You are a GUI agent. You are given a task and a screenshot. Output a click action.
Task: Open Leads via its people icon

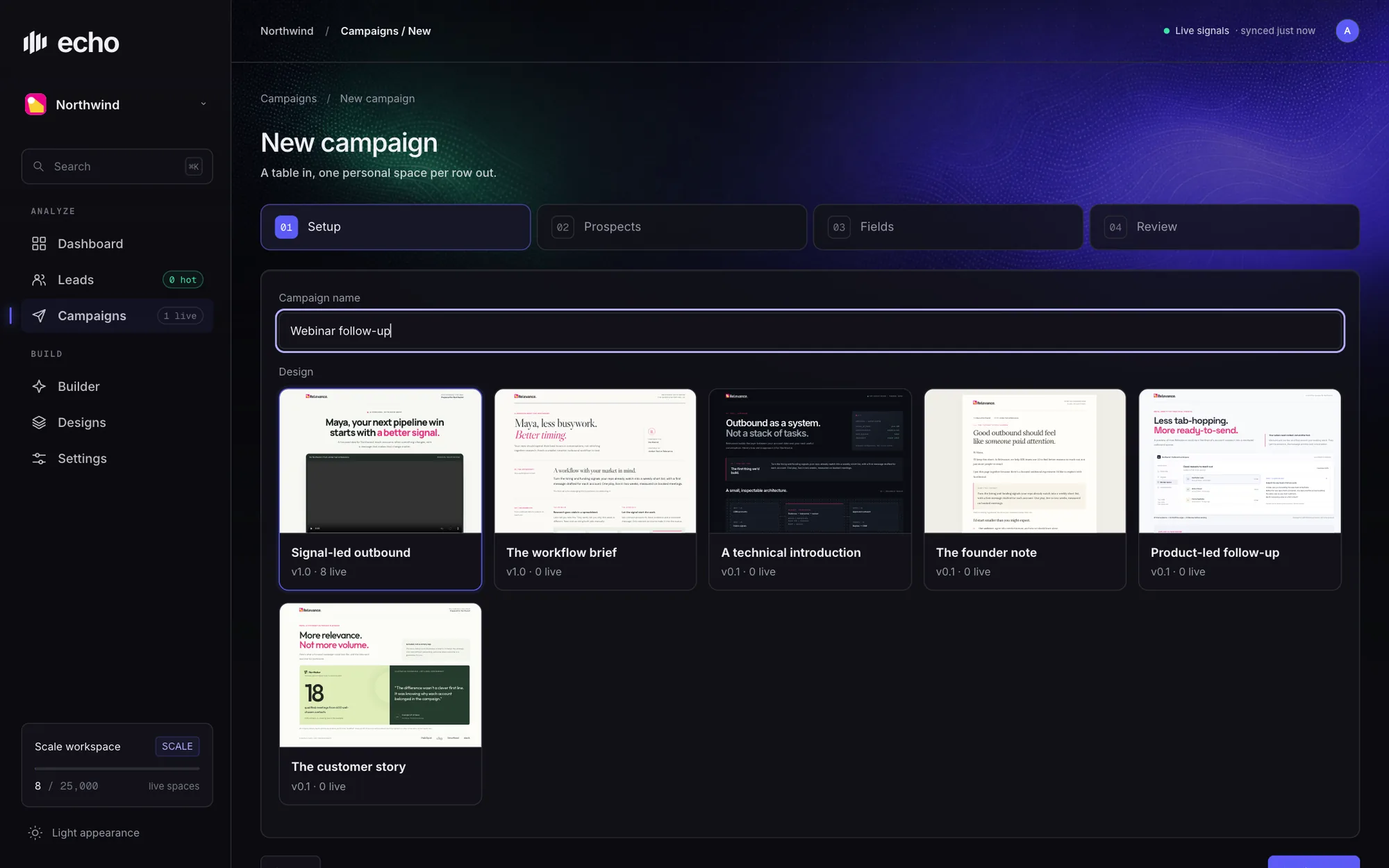39,280
